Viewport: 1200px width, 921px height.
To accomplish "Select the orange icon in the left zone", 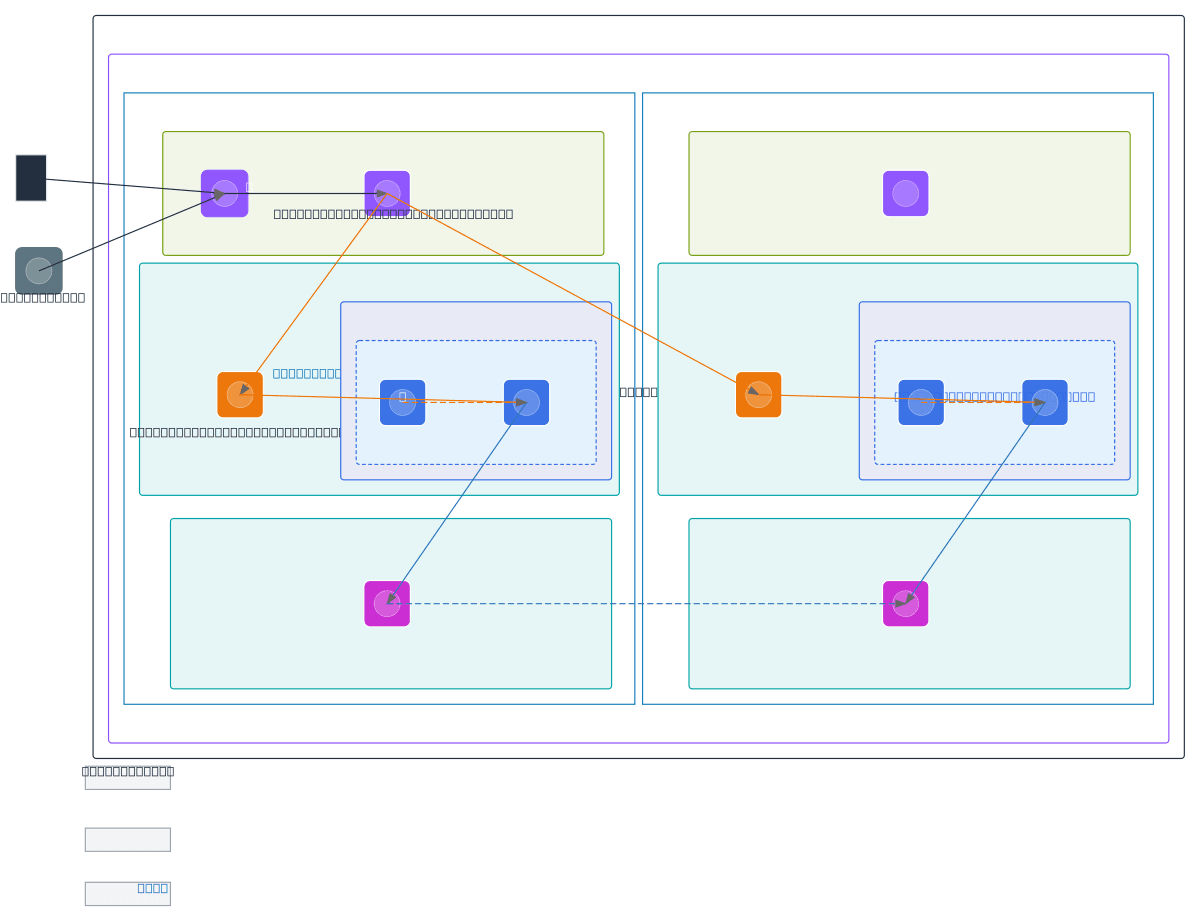I will (240, 395).
